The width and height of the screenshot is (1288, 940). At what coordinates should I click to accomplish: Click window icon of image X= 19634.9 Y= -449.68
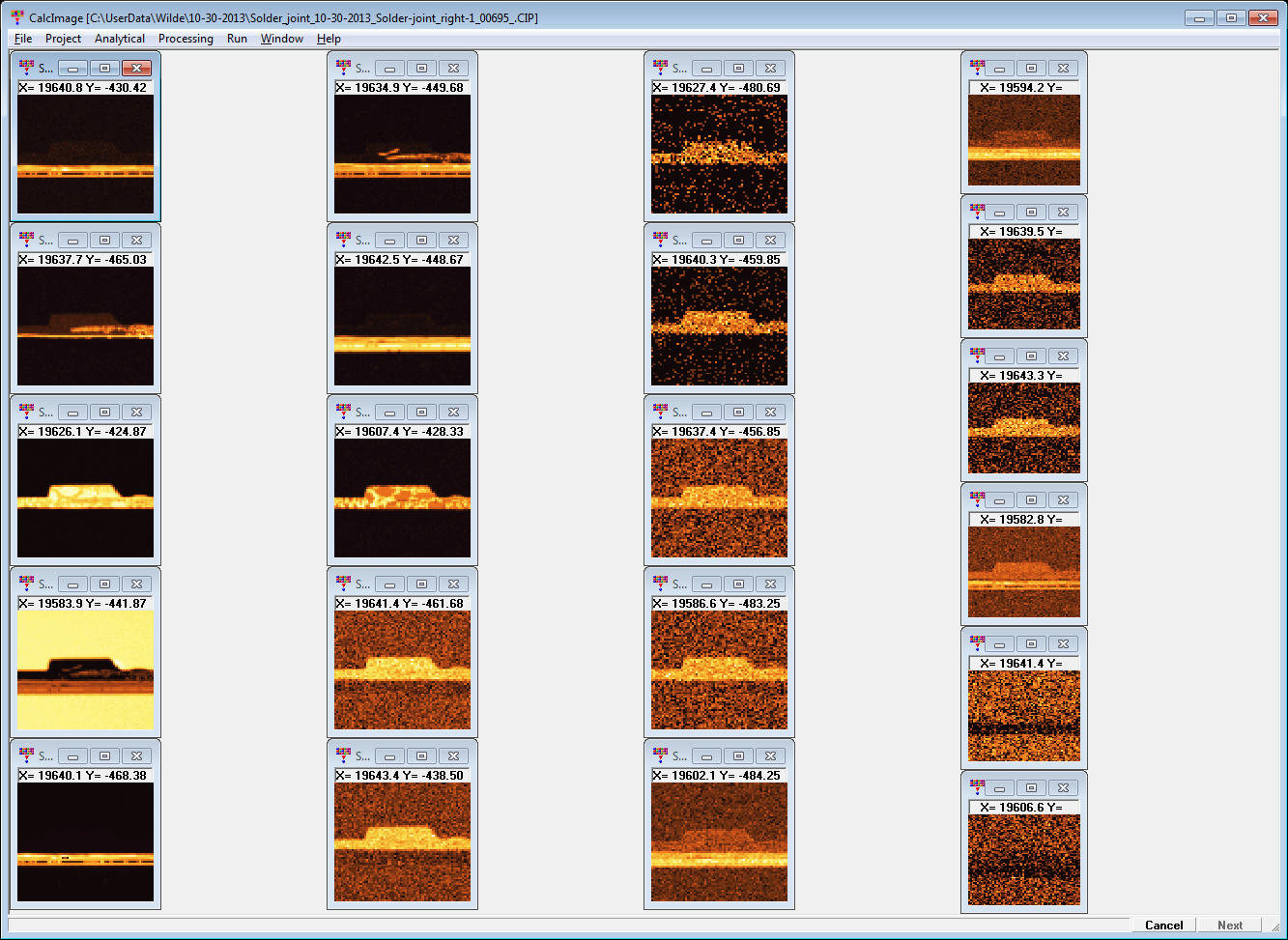point(343,68)
